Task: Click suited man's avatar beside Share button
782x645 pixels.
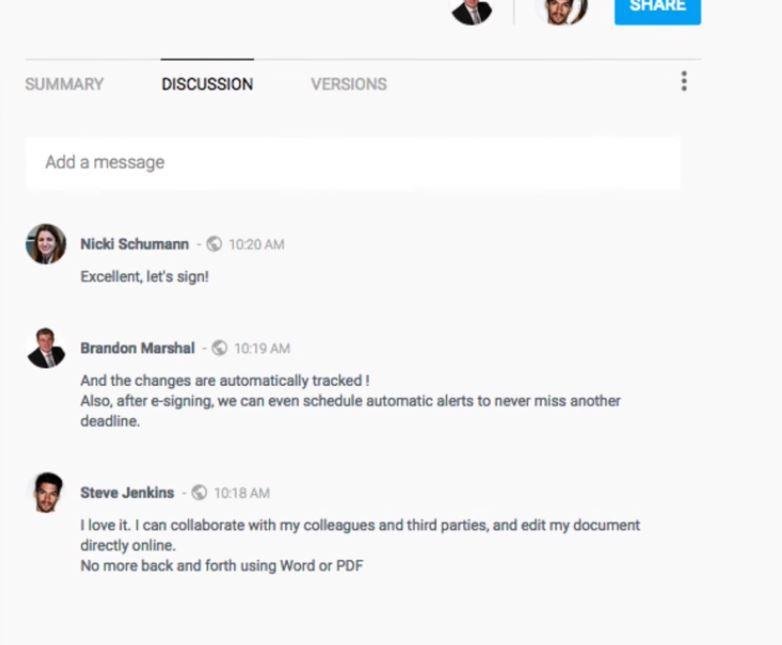Action: pos(472,11)
